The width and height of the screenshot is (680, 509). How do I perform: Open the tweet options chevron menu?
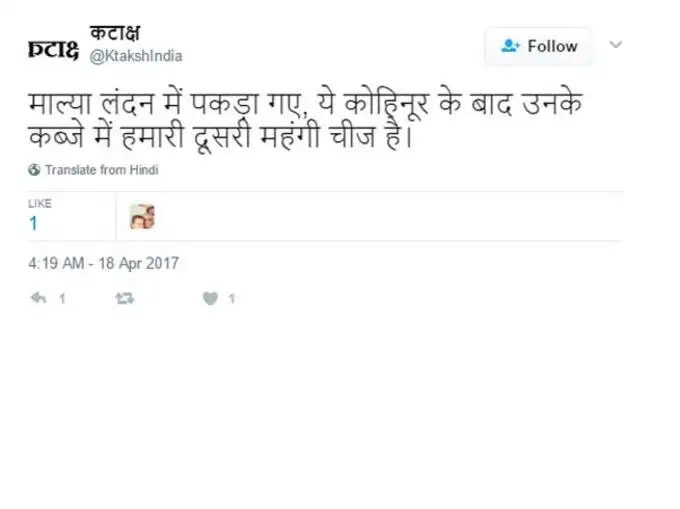pos(616,45)
